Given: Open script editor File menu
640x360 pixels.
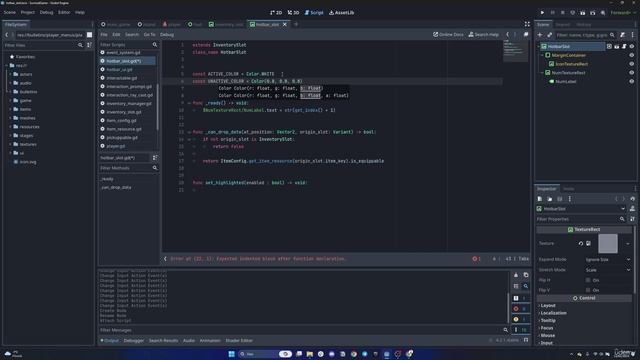Looking at the screenshot, I should coord(104,35).
